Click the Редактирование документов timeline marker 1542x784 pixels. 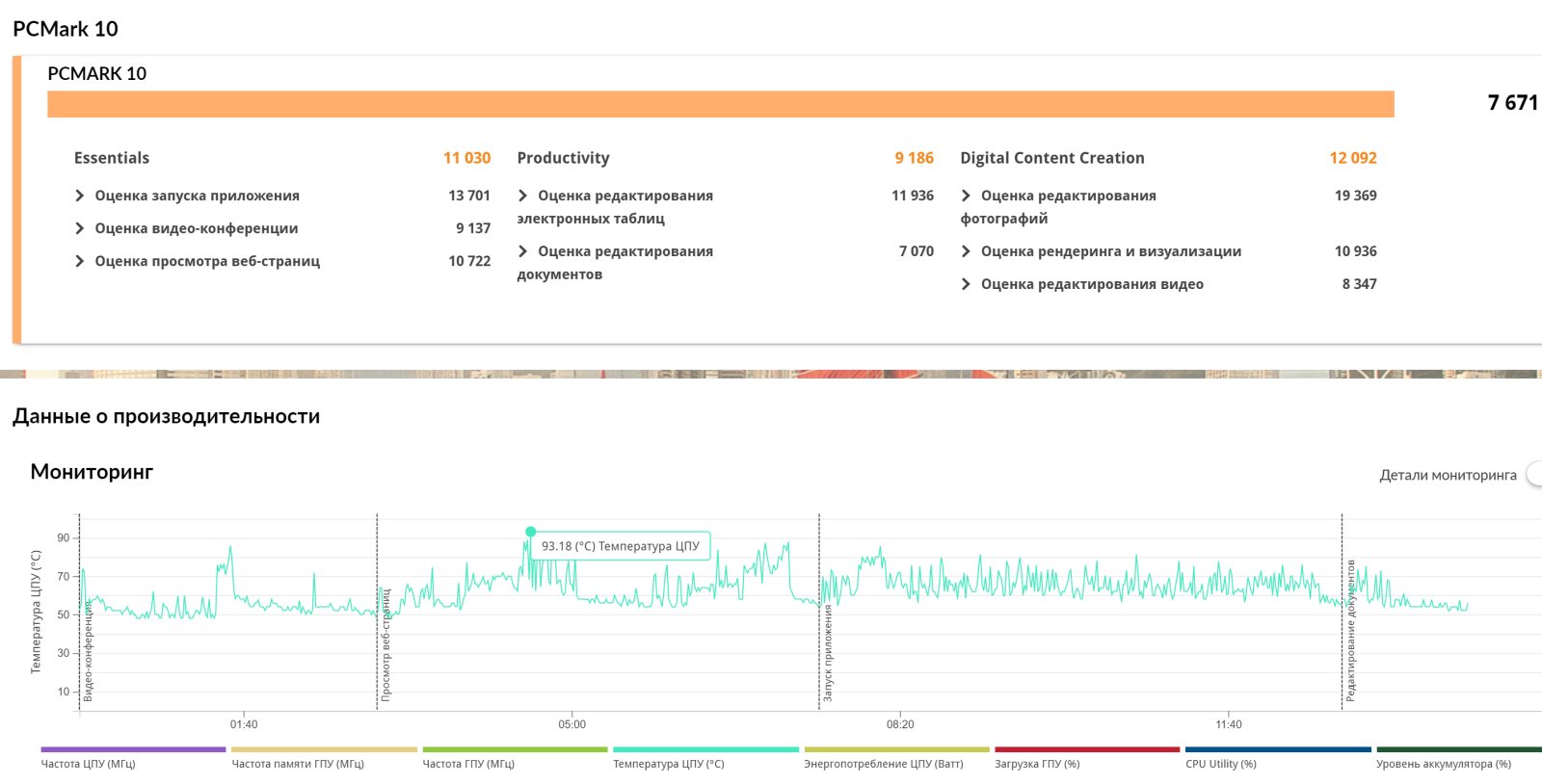1350,630
